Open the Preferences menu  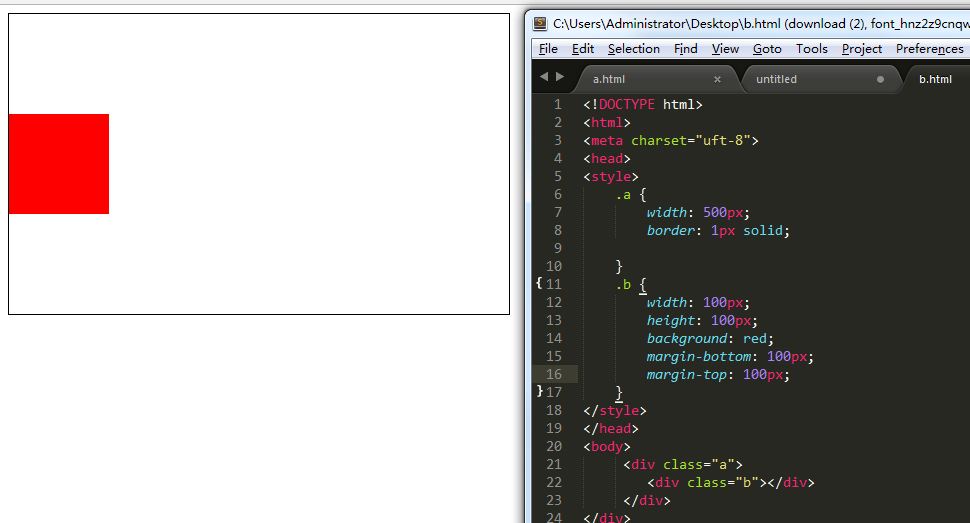pyautogui.click(x=930, y=49)
